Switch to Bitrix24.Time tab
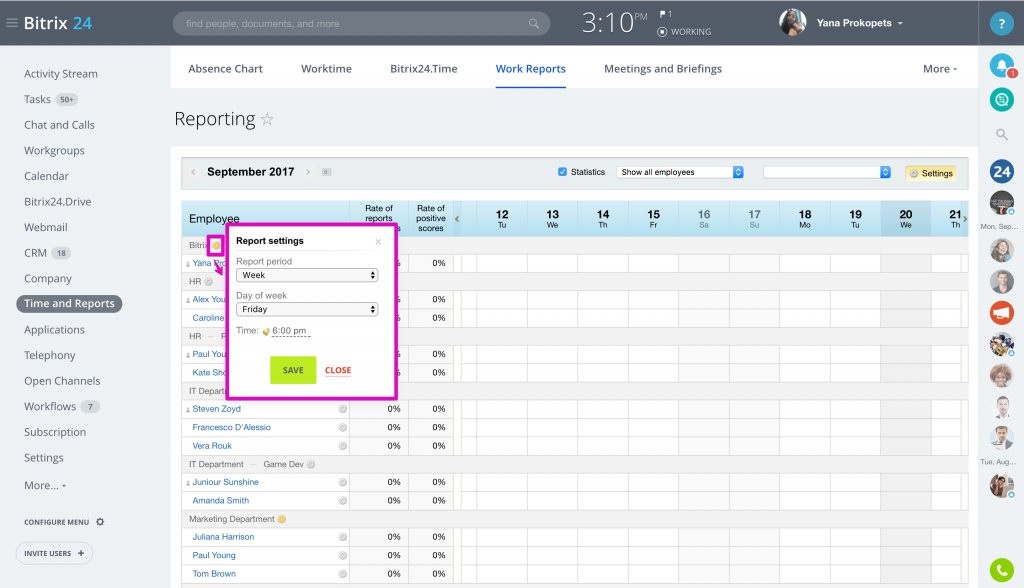1024x588 pixels. 423,69
